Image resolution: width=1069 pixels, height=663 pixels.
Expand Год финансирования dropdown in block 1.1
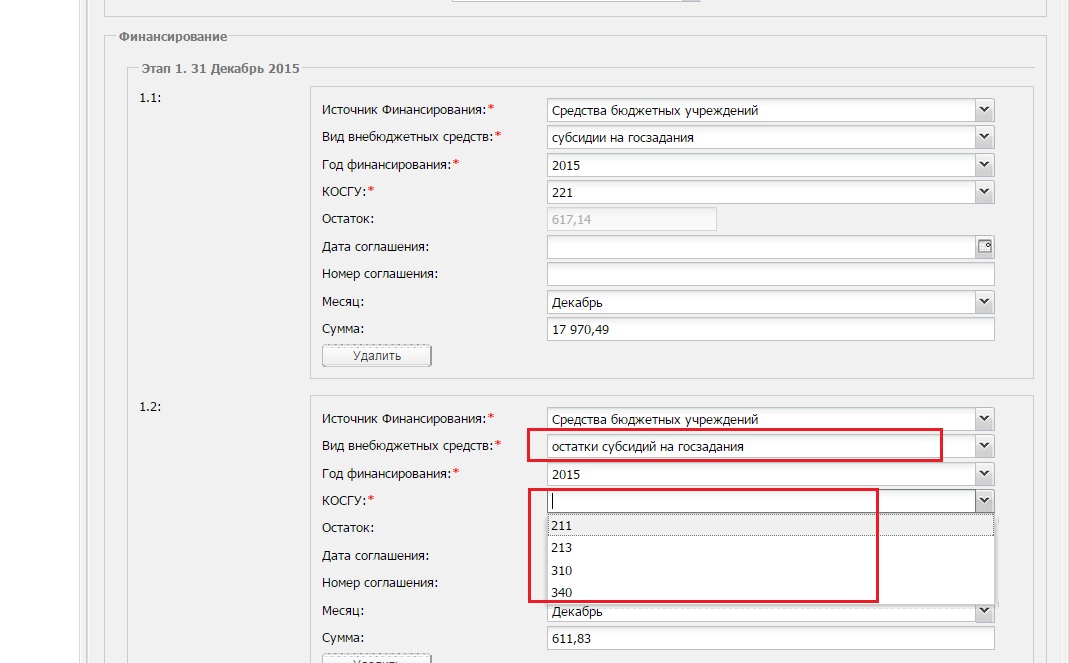pos(985,165)
